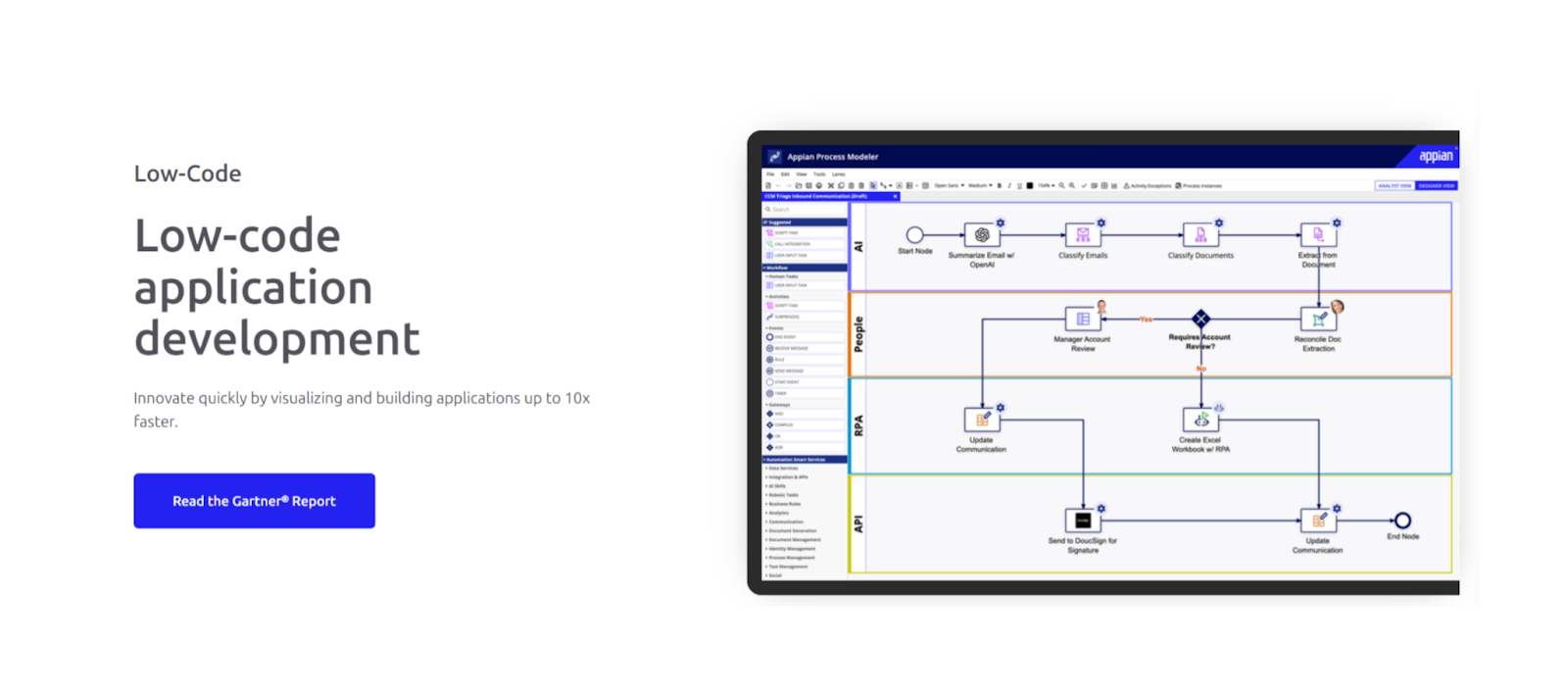Open the black text color swatch

[1030, 185]
